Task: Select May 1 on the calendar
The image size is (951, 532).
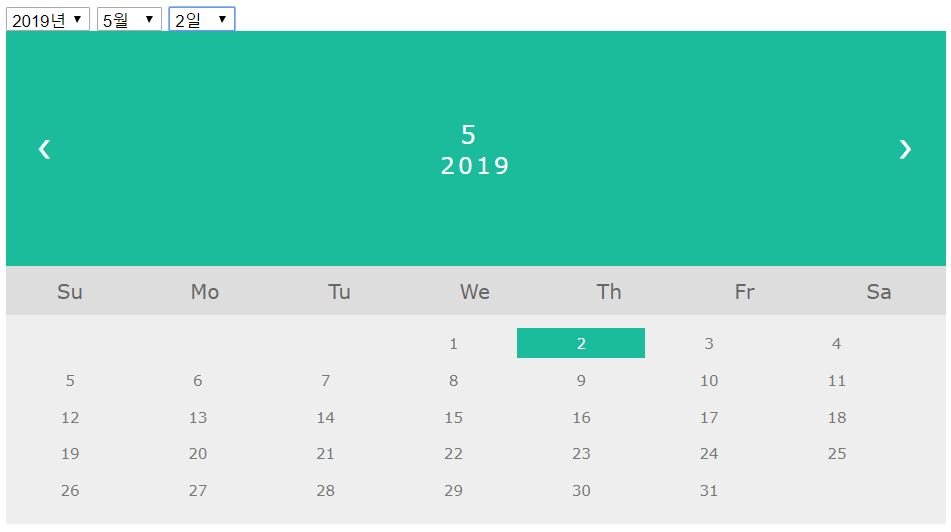Action: point(453,344)
